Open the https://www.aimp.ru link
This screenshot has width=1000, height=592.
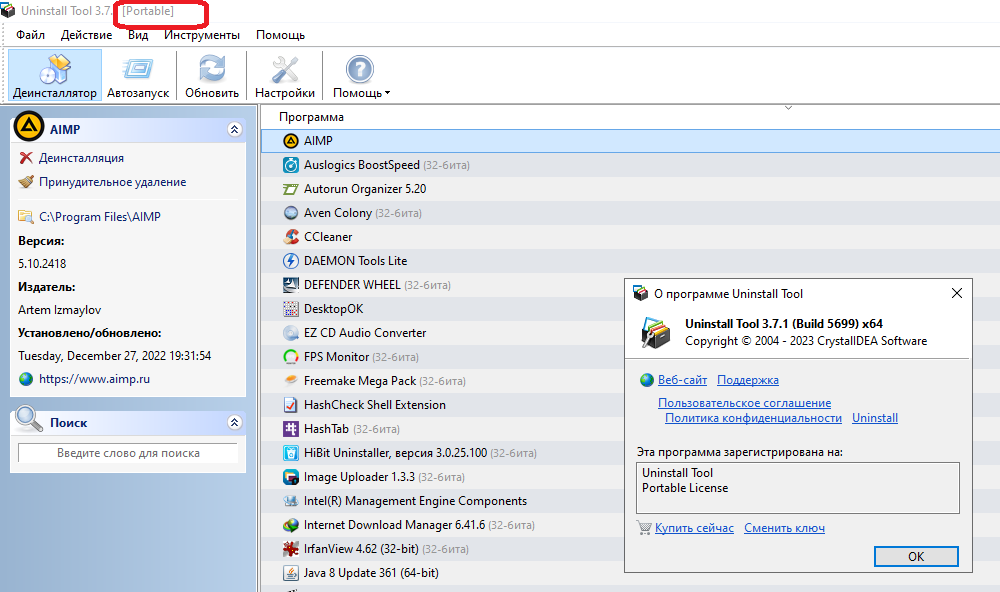pos(94,379)
